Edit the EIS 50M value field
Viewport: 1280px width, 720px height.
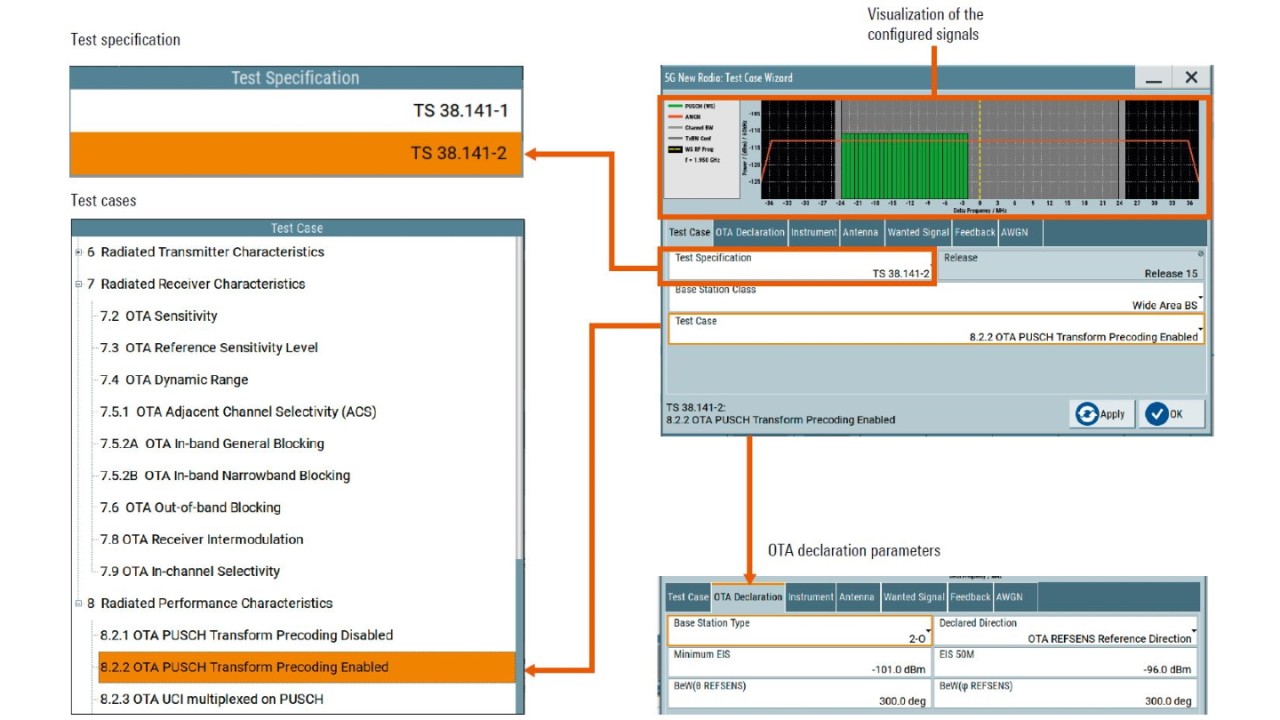[1066, 661]
